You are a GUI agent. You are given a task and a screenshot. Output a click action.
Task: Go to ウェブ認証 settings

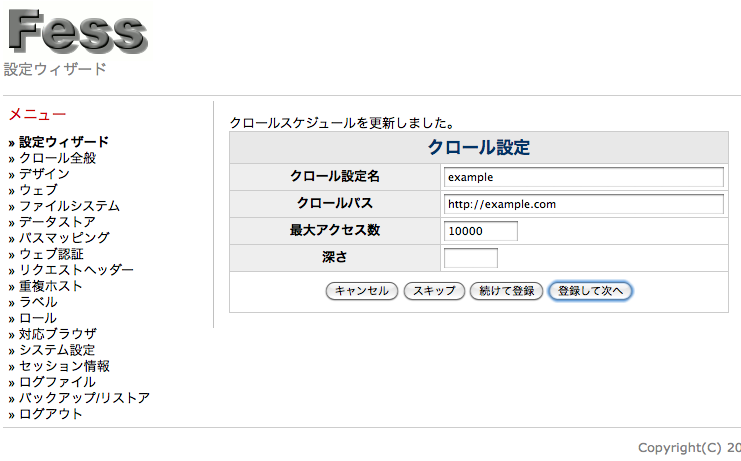51,254
